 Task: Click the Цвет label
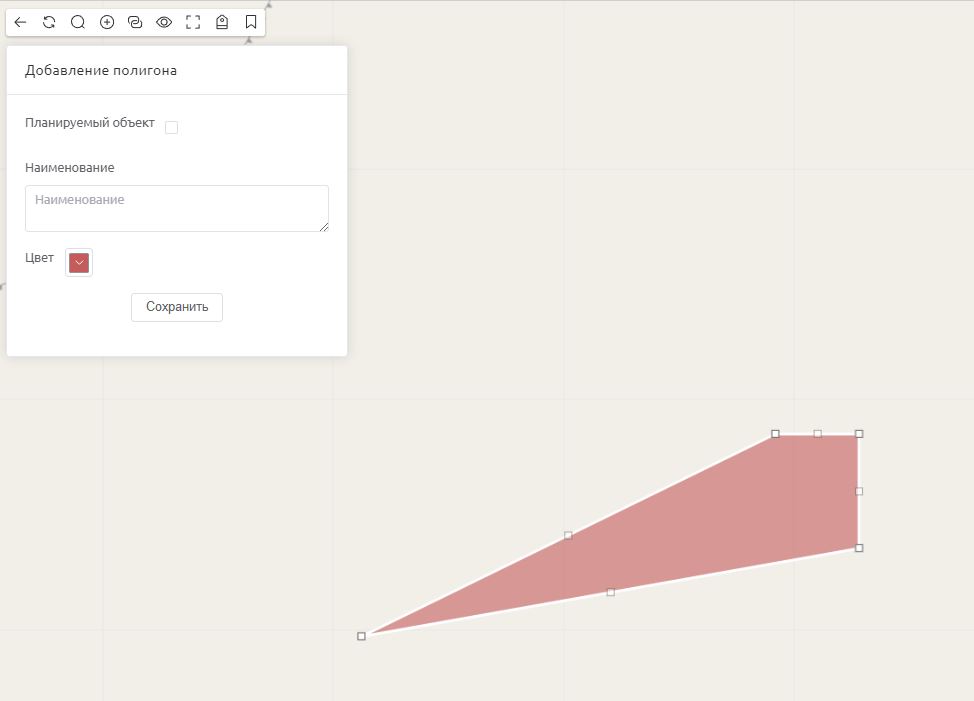click(x=39, y=258)
